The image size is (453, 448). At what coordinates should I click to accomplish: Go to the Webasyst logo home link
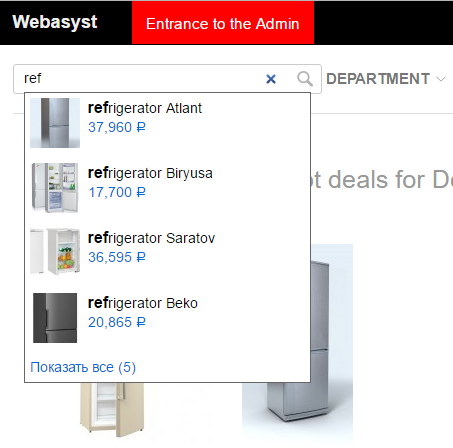click(55, 22)
